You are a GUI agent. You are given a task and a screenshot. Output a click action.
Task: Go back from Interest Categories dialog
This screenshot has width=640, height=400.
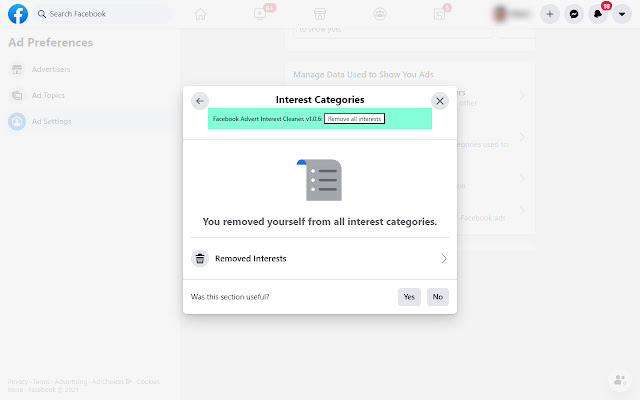(x=200, y=101)
